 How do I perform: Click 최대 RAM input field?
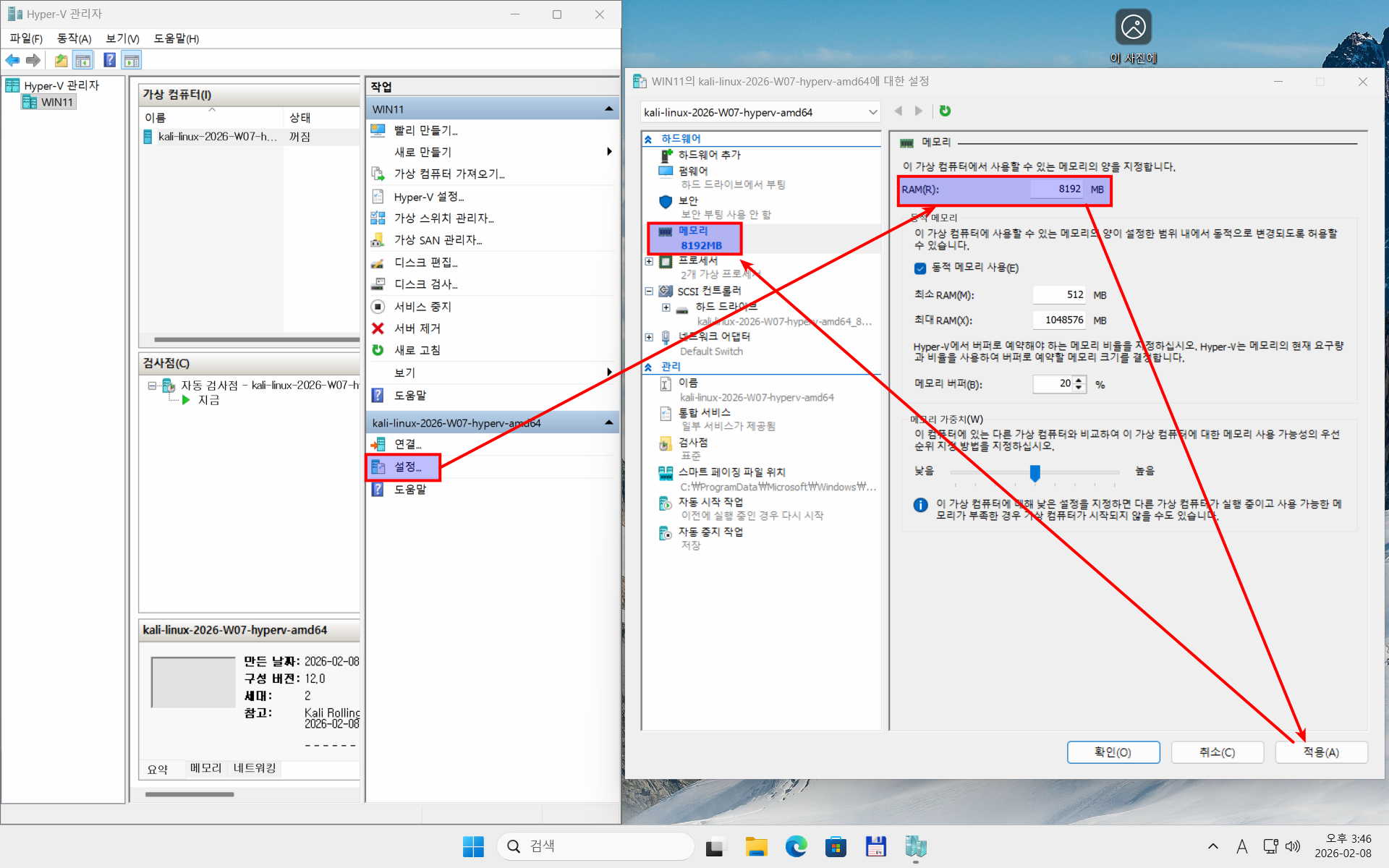(x=1060, y=320)
